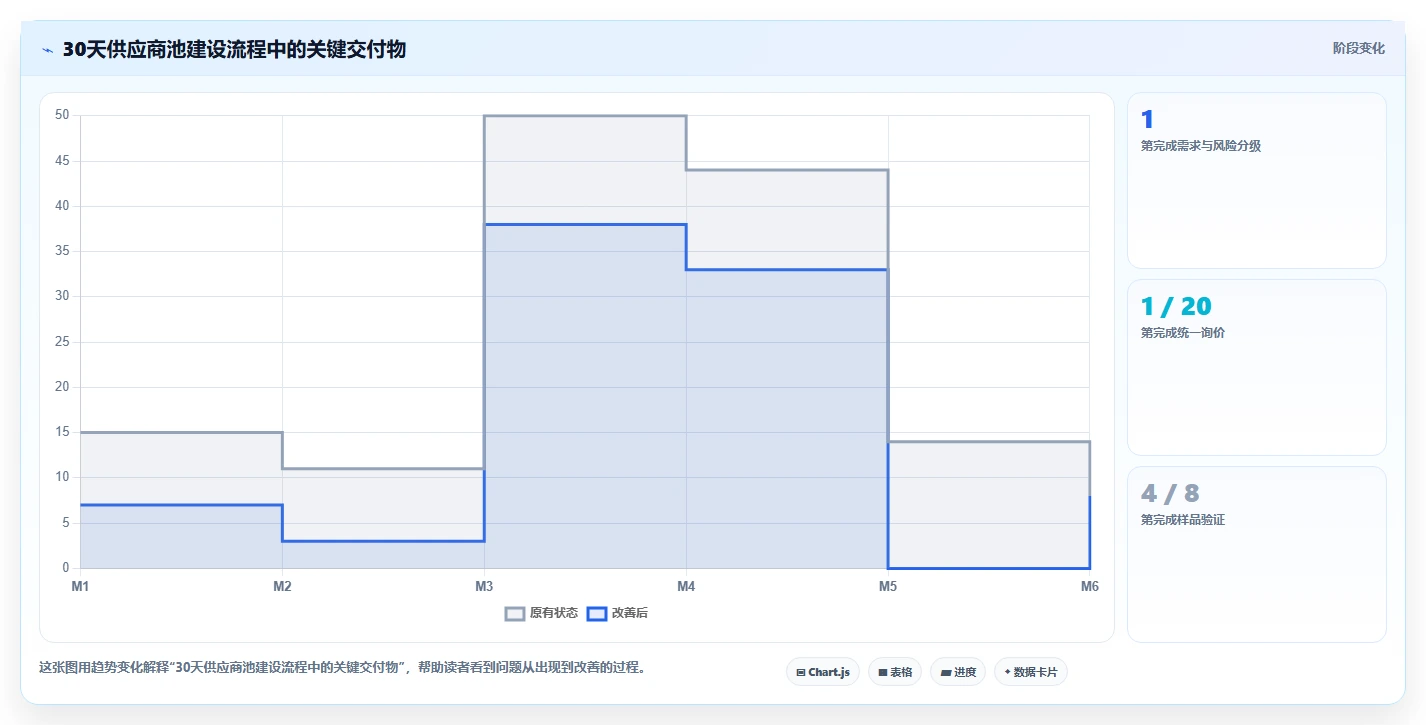This screenshot has height=725, width=1426.
Task: Click the 数据卡片 tag chip
Action: 1030,672
